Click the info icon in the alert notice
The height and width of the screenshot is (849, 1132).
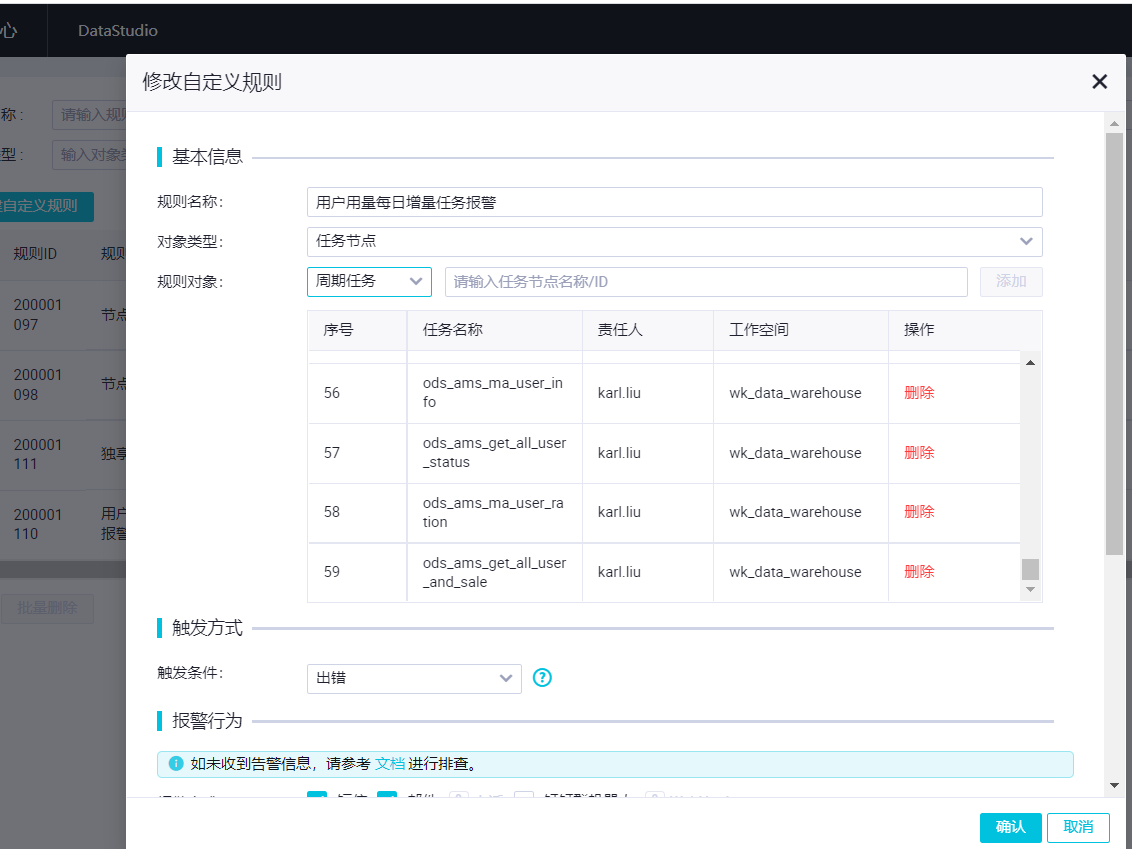tap(175, 764)
